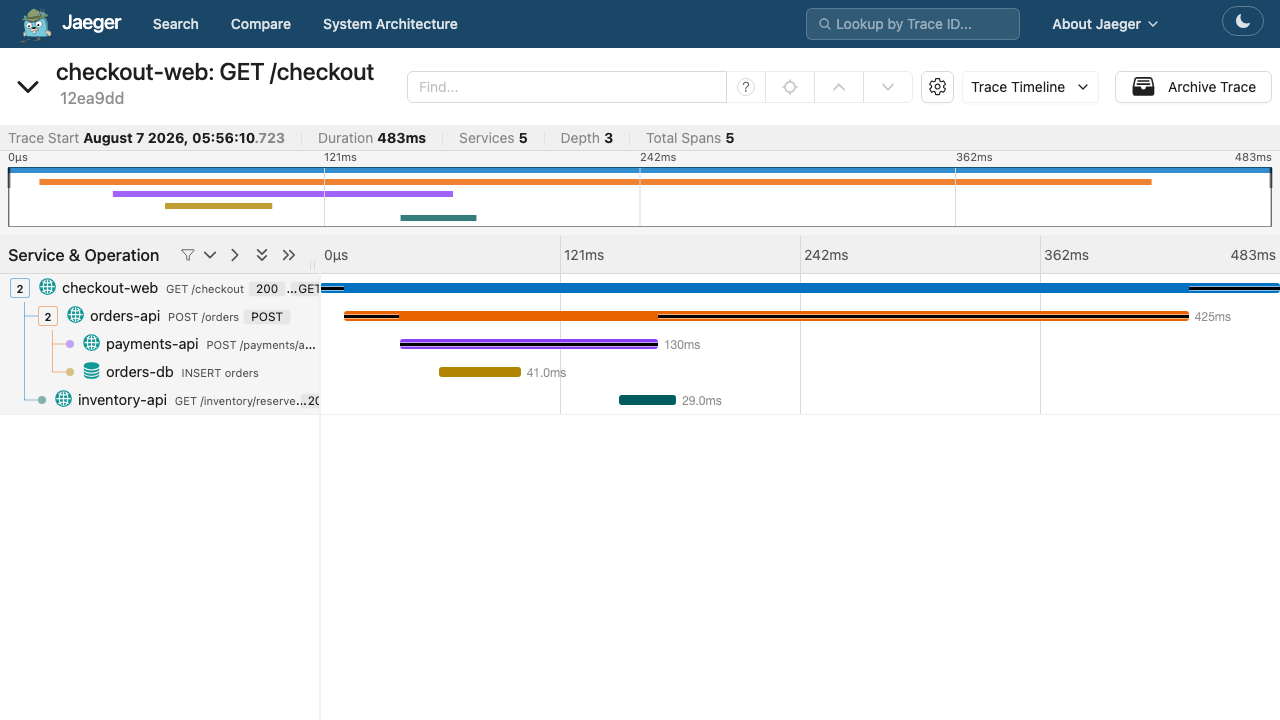Click the find help question icon

(x=746, y=87)
